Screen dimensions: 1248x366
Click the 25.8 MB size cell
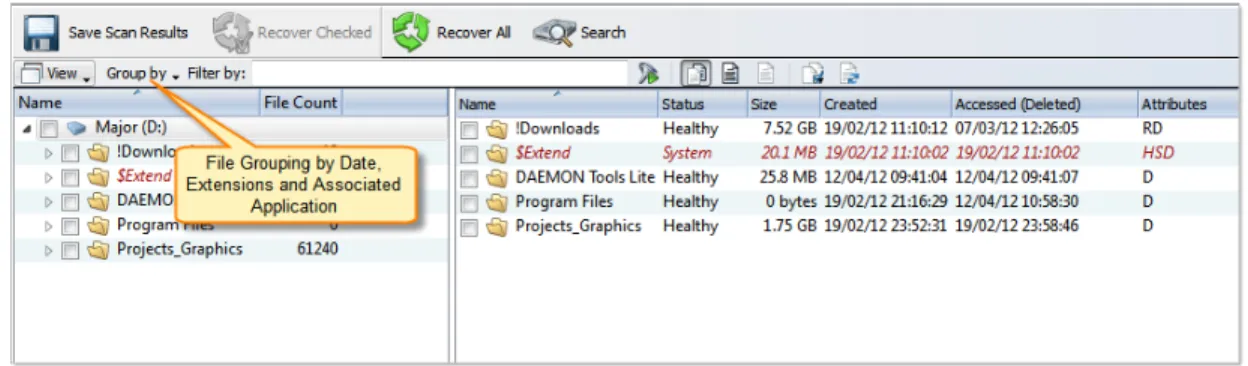tap(789, 178)
